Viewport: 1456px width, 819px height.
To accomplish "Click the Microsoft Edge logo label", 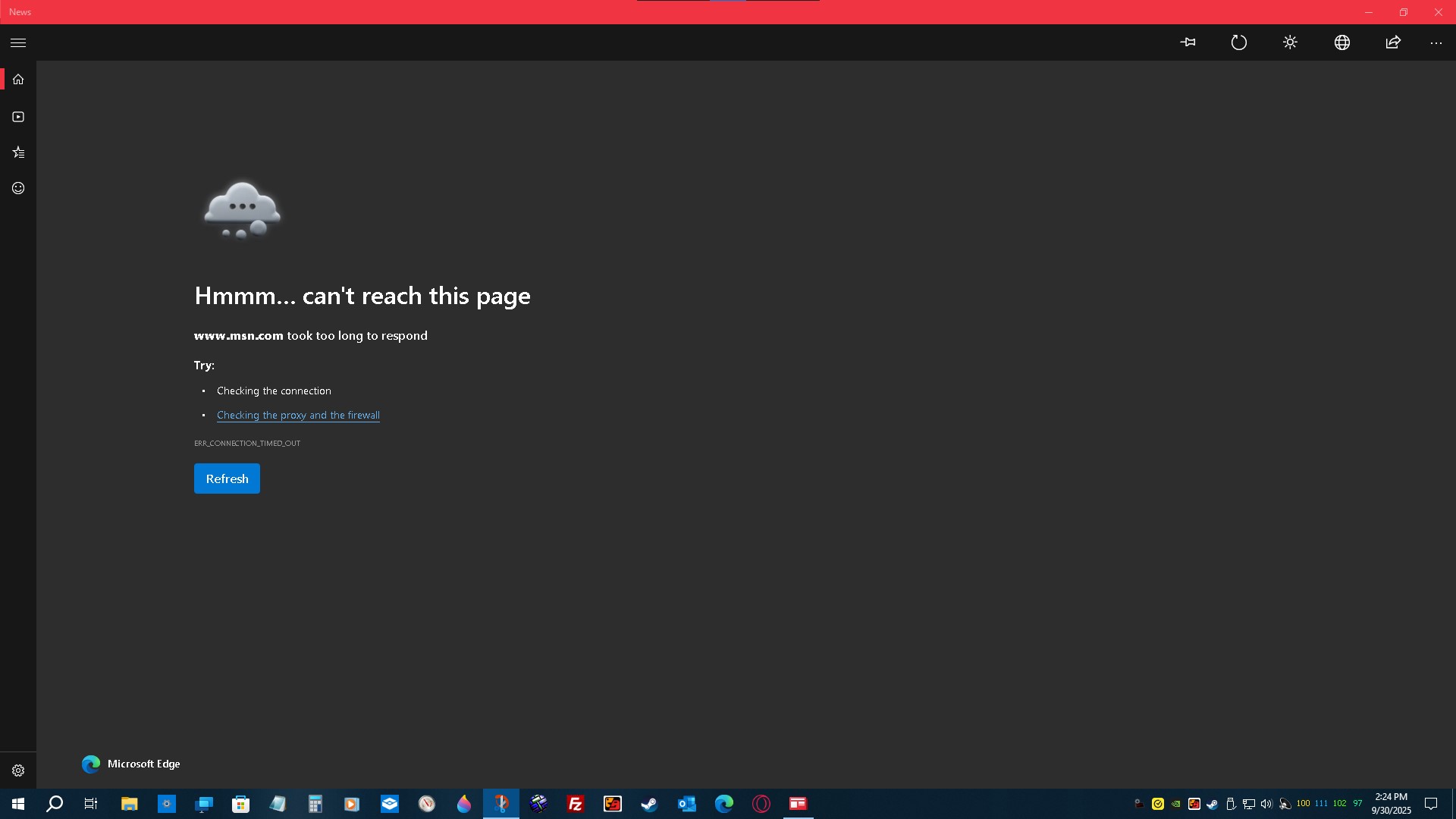I will pos(130,764).
